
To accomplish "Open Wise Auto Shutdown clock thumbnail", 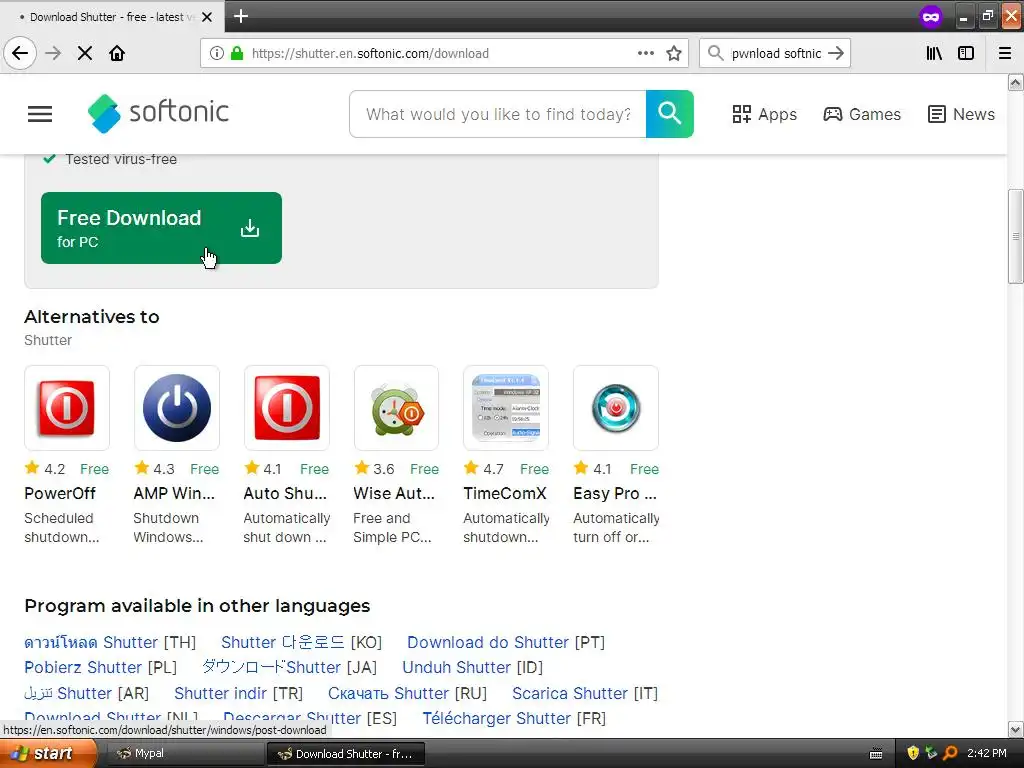I will coord(396,408).
